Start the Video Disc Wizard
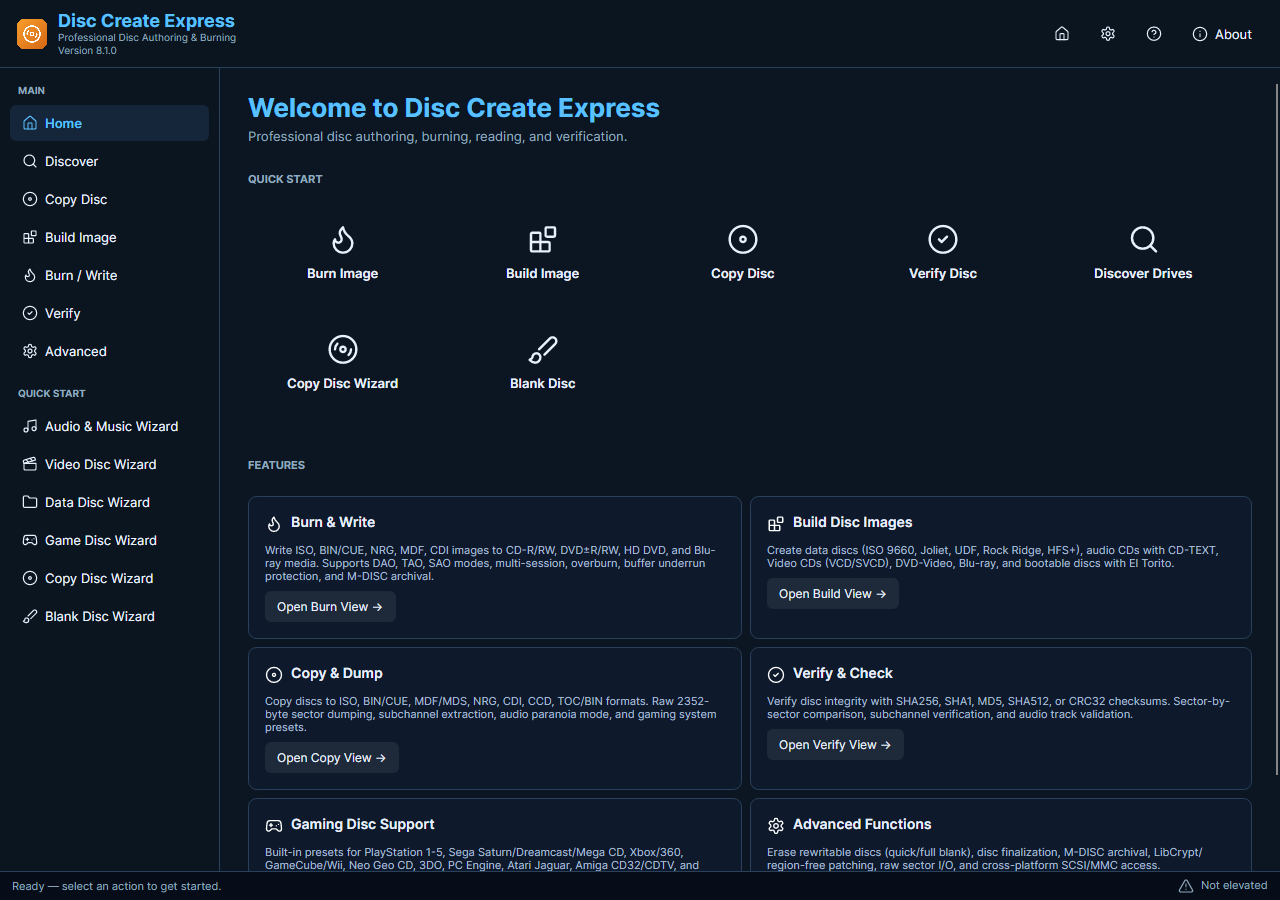Screen dimensions: 1280x900 click(109, 464)
